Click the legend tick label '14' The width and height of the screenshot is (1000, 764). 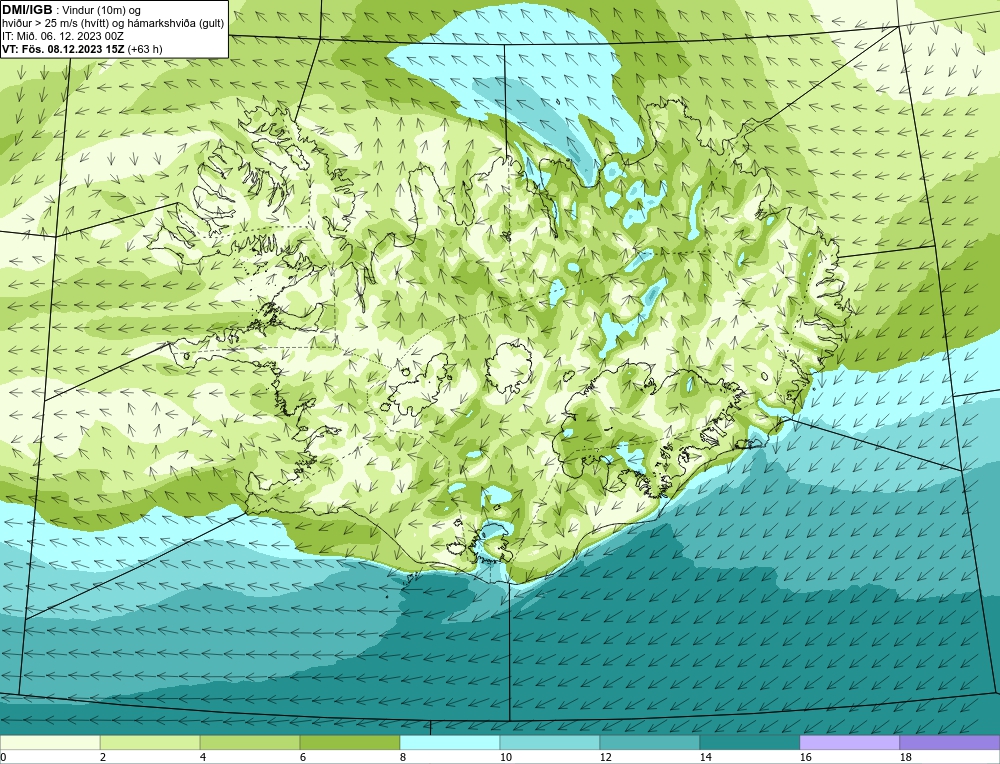(705, 757)
